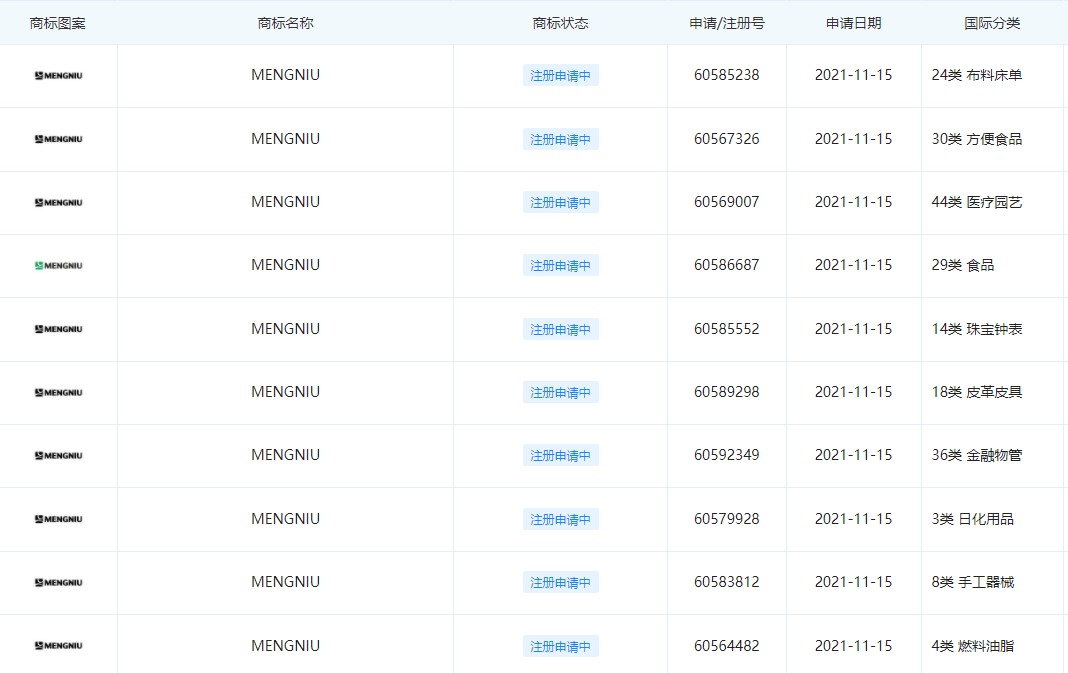Click date 2021-11-15 in row 60589298

(853, 392)
